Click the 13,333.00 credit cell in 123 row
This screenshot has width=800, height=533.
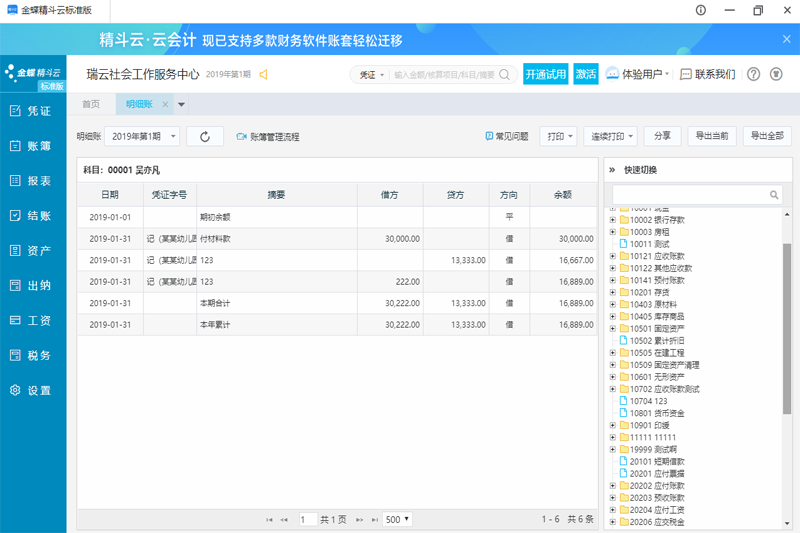(456, 260)
